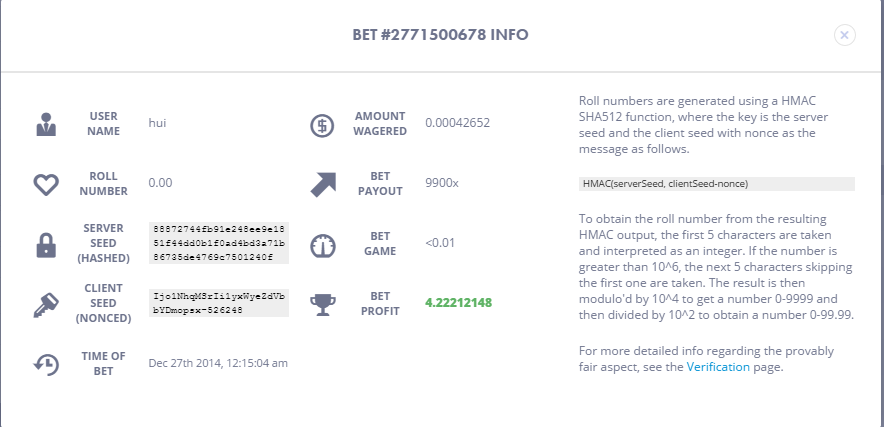Close the bet info dialog
The image size is (884, 427).
845,35
